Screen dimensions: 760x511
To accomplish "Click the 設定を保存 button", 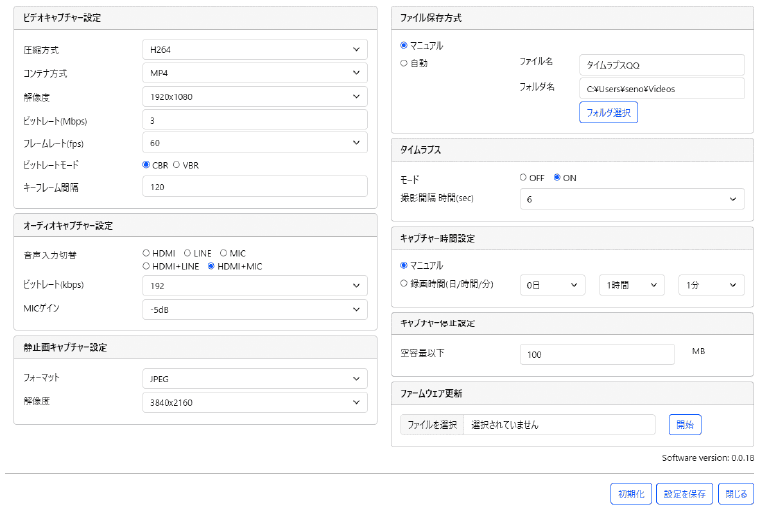I will point(684,494).
